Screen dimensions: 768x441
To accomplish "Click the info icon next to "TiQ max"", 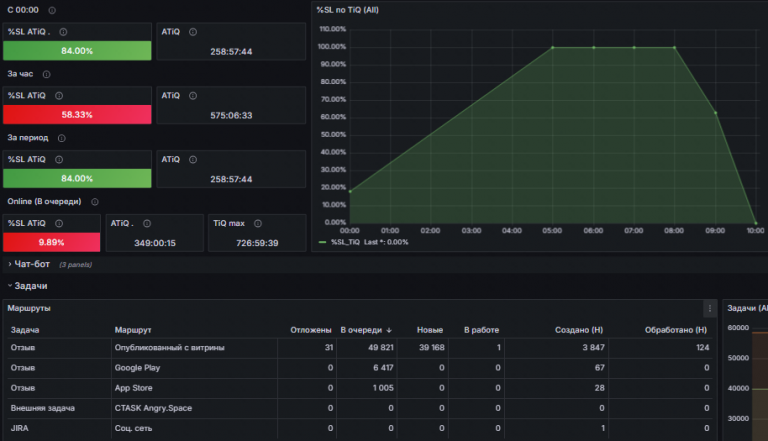I will (x=258, y=223).
